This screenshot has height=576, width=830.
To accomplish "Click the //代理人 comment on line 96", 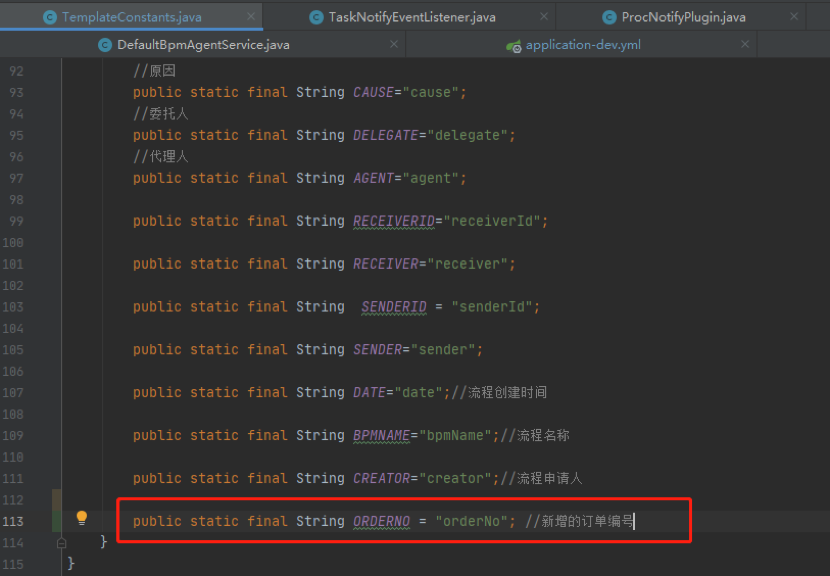I will [x=160, y=157].
